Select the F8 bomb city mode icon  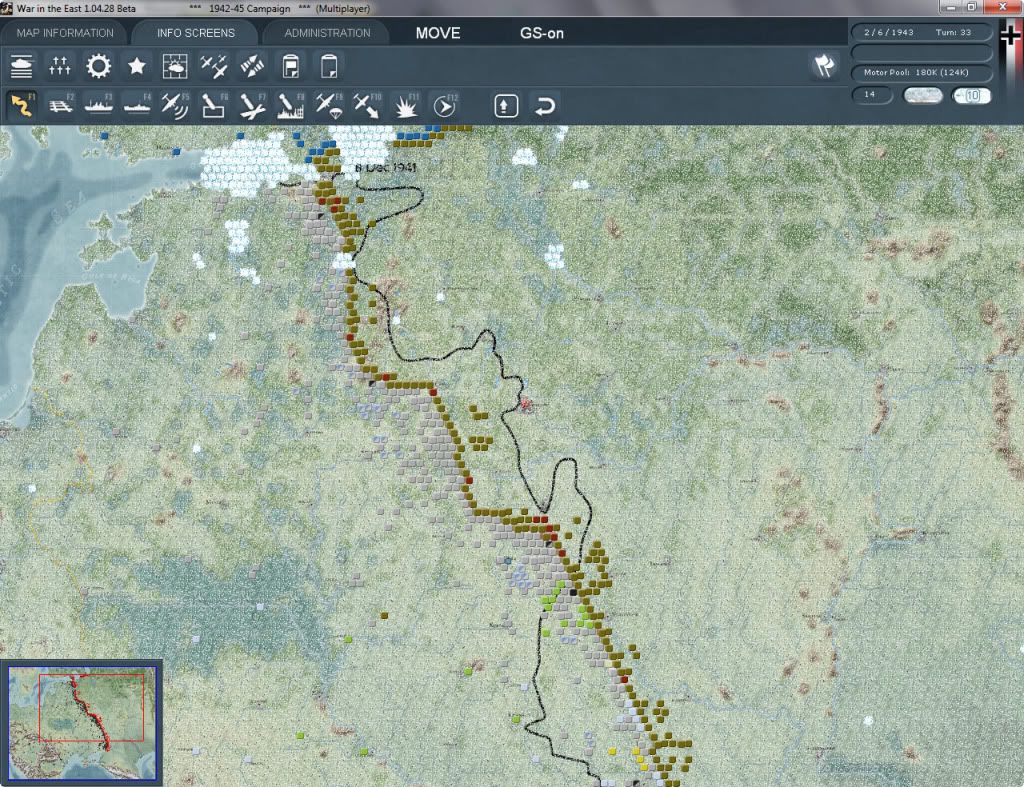(291, 106)
